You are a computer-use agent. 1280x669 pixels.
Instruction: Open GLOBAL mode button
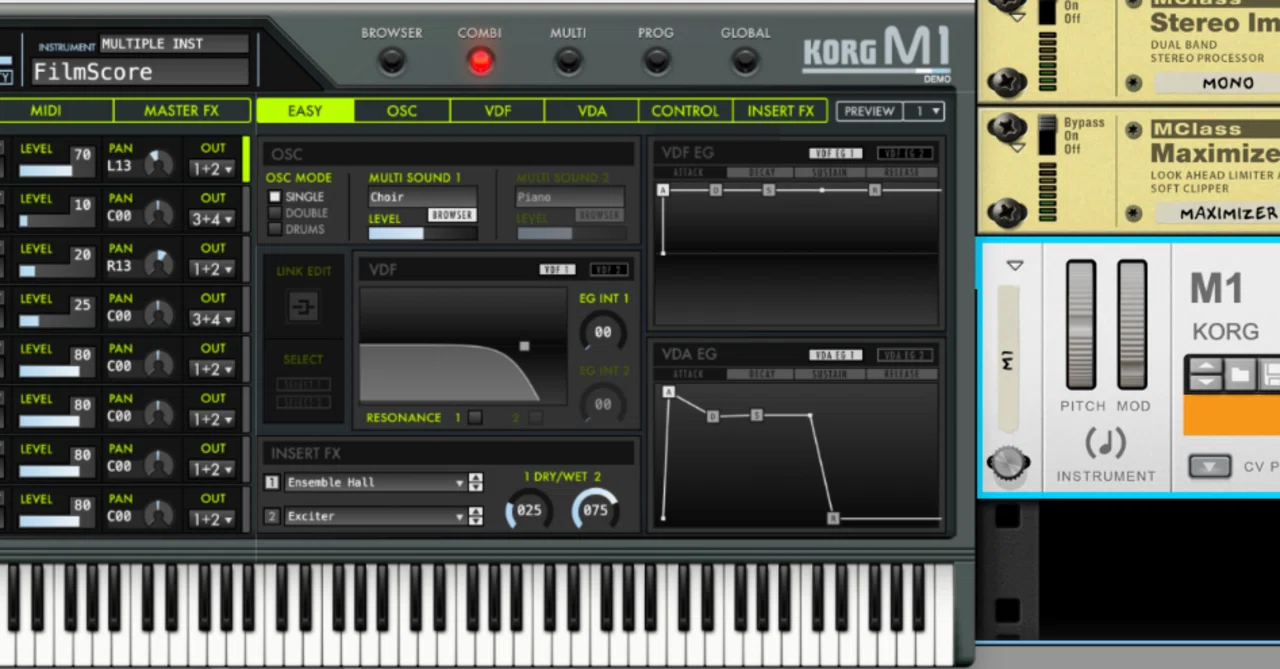click(x=745, y=61)
